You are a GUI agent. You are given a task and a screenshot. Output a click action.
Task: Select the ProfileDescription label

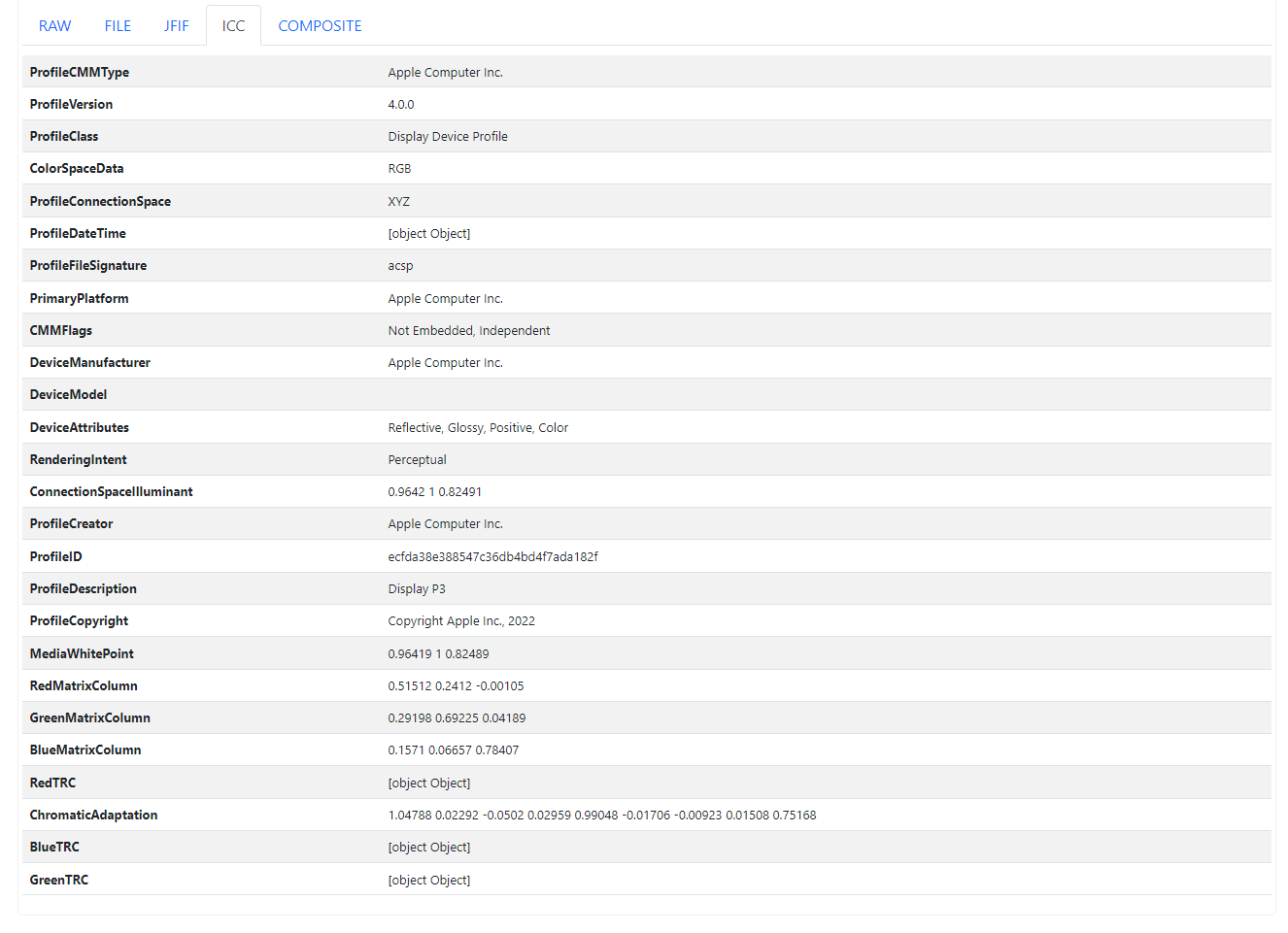(x=84, y=589)
